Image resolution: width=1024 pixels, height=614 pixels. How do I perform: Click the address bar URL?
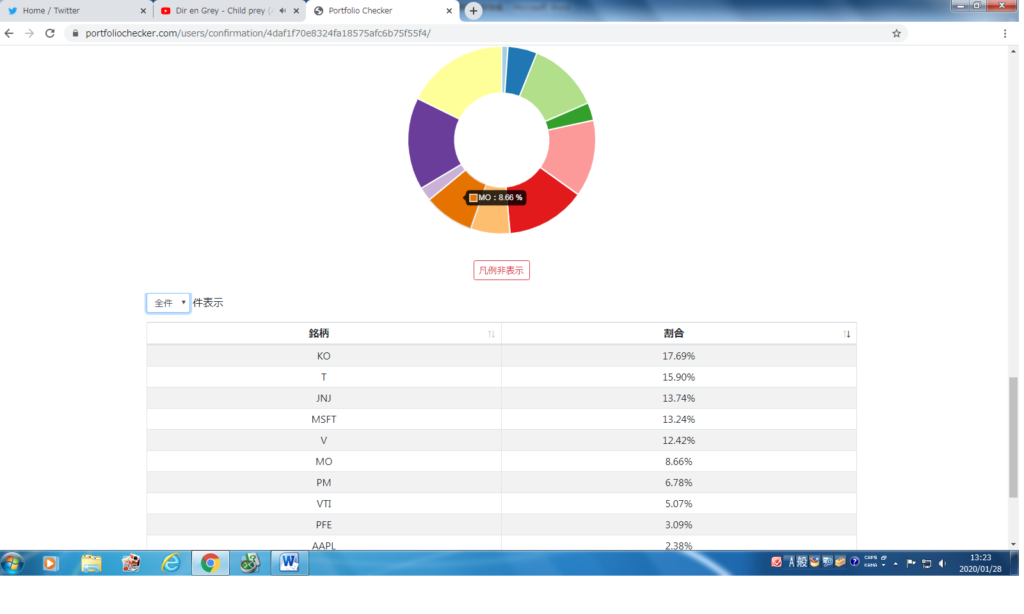pos(258,33)
